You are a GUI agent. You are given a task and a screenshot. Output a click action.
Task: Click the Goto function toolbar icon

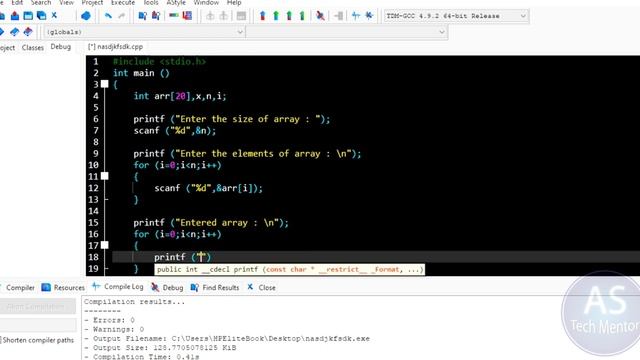point(174,16)
